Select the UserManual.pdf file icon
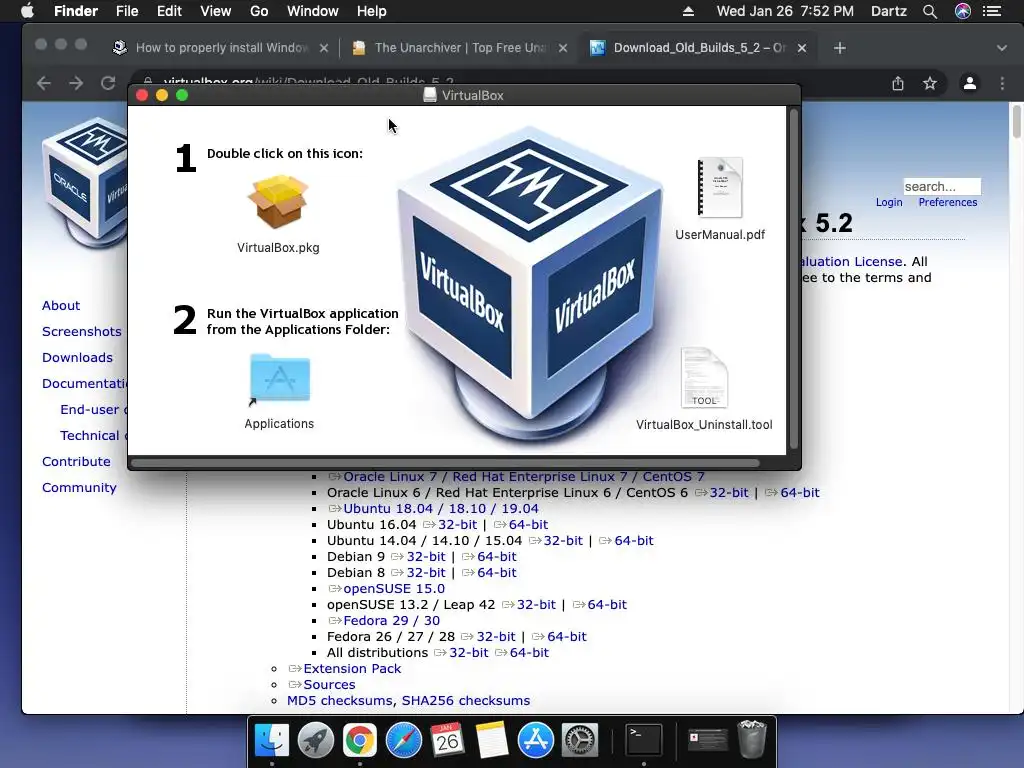The image size is (1024, 768). click(x=720, y=187)
